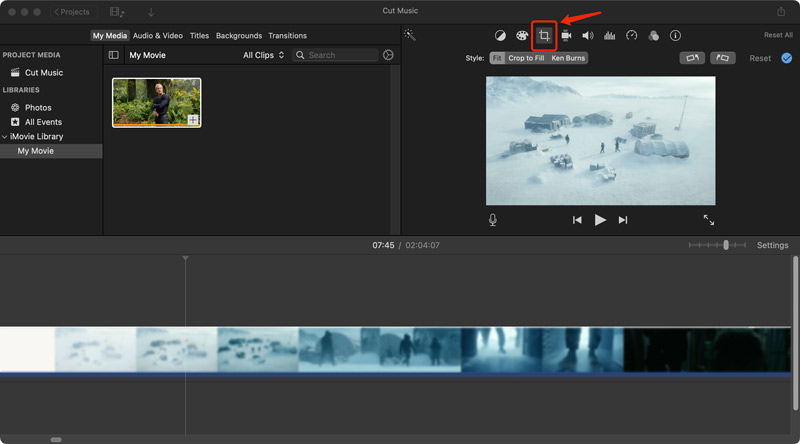Open the Color Balance adjustment
The height and width of the screenshot is (444, 800).
click(x=500, y=35)
